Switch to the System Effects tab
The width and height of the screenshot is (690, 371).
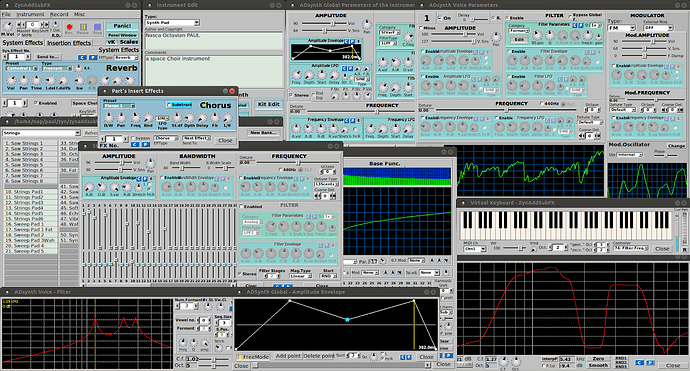tap(22, 43)
